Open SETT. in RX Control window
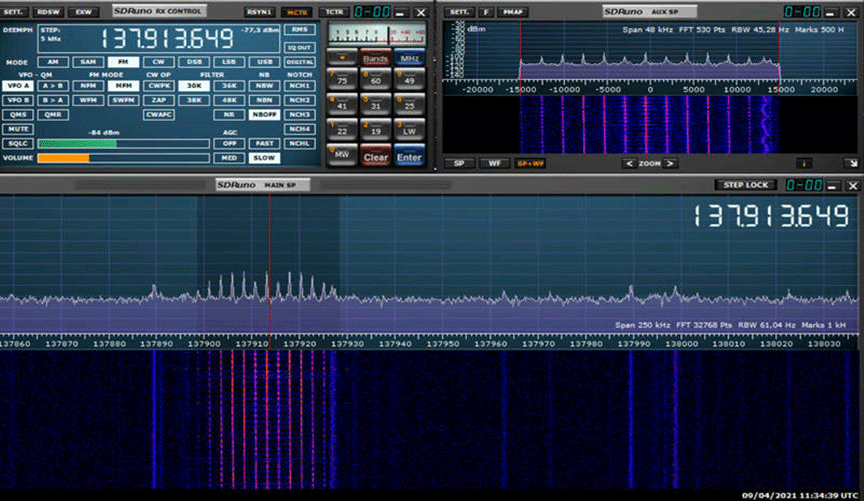 tap(13, 12)
